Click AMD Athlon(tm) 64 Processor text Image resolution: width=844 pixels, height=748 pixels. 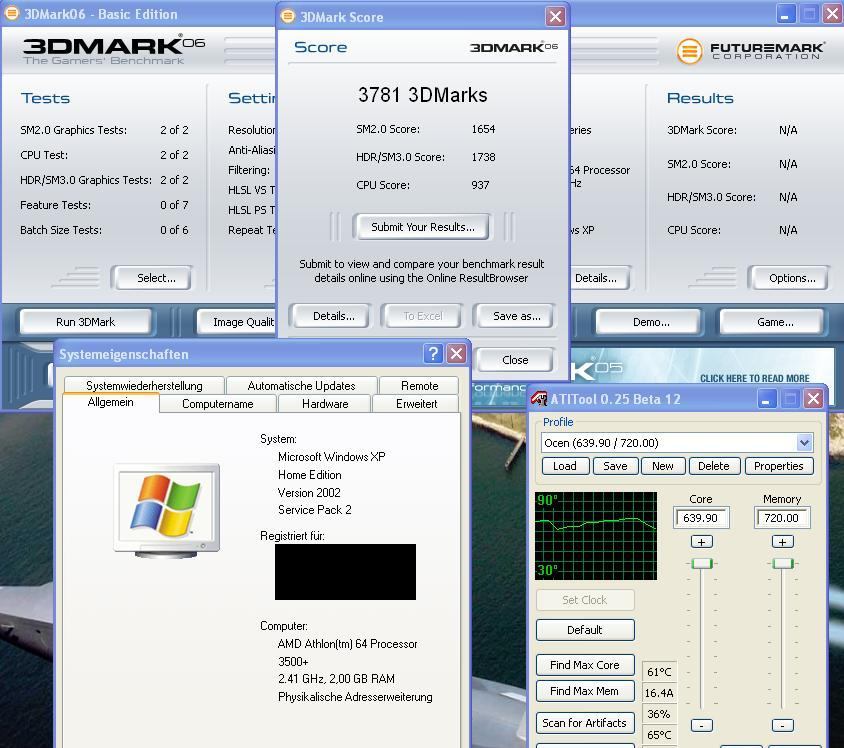[x=347, y=644]
